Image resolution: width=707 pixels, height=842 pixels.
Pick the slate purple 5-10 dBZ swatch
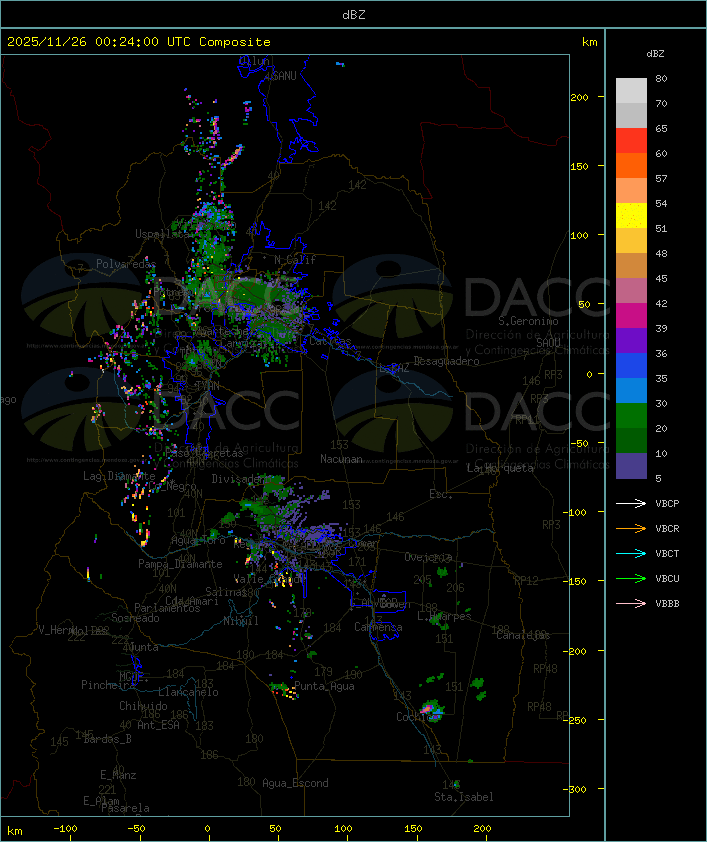point(631,466)
